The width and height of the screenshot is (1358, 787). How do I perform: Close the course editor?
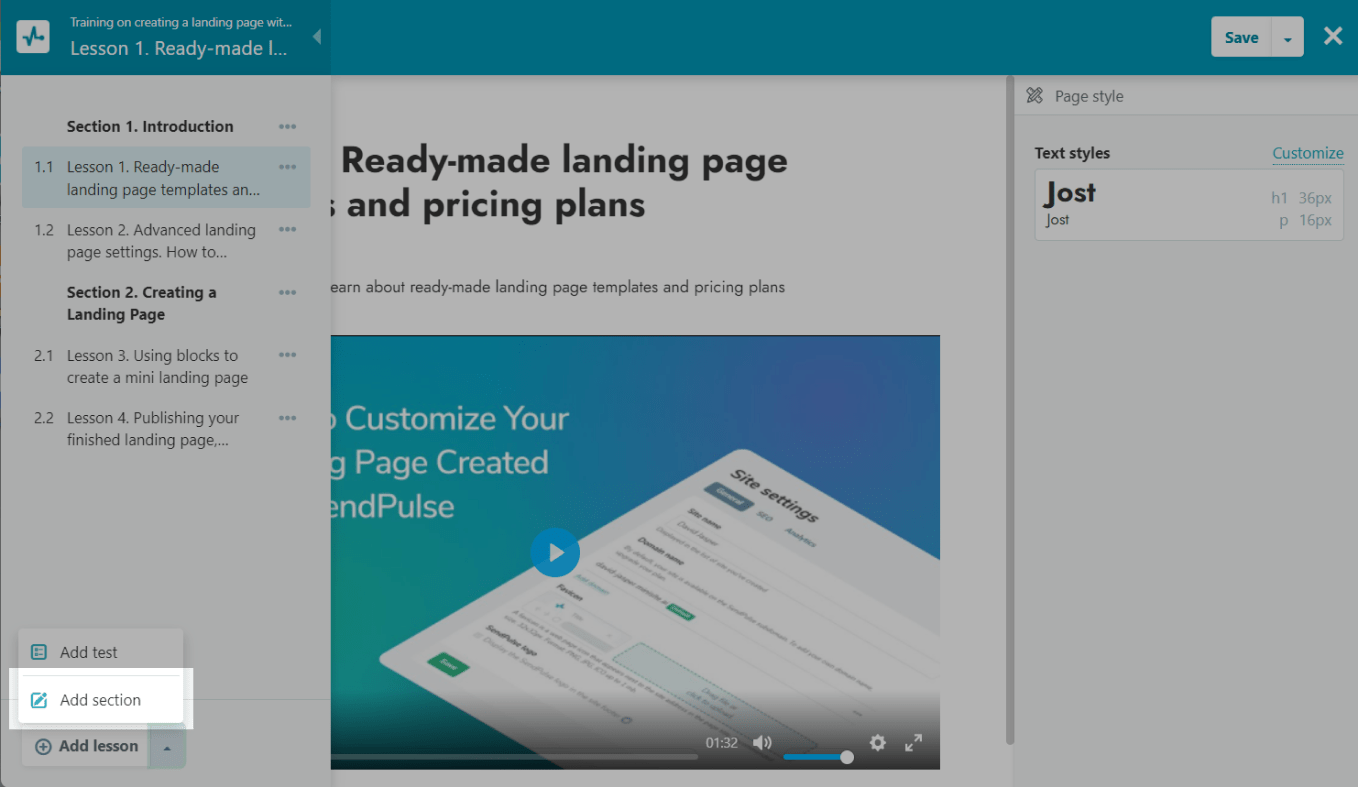coord(1333,37)
